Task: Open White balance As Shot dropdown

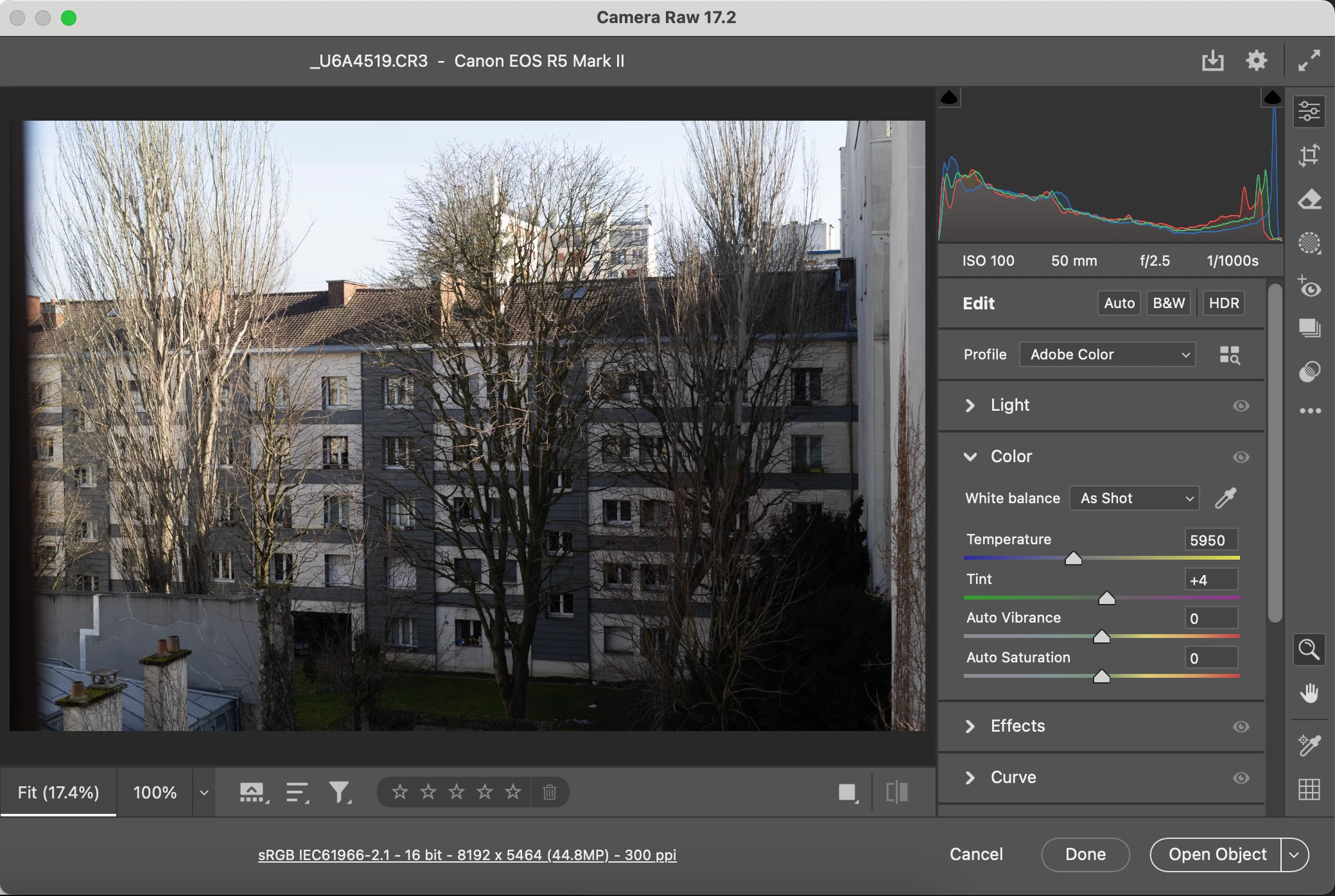Action: click(1134, 499)
